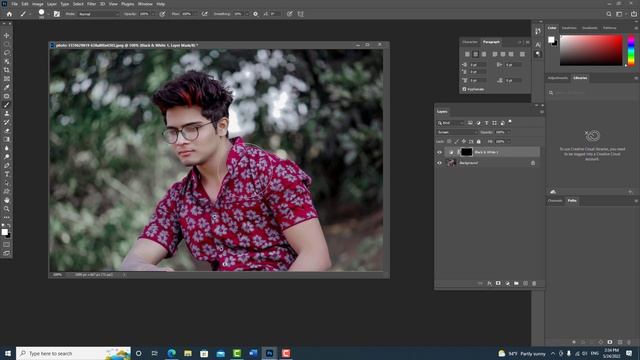Pick a color in the color field
This screenshot has height=360, width=640.
pyautogui.click(x=591, y=50)
